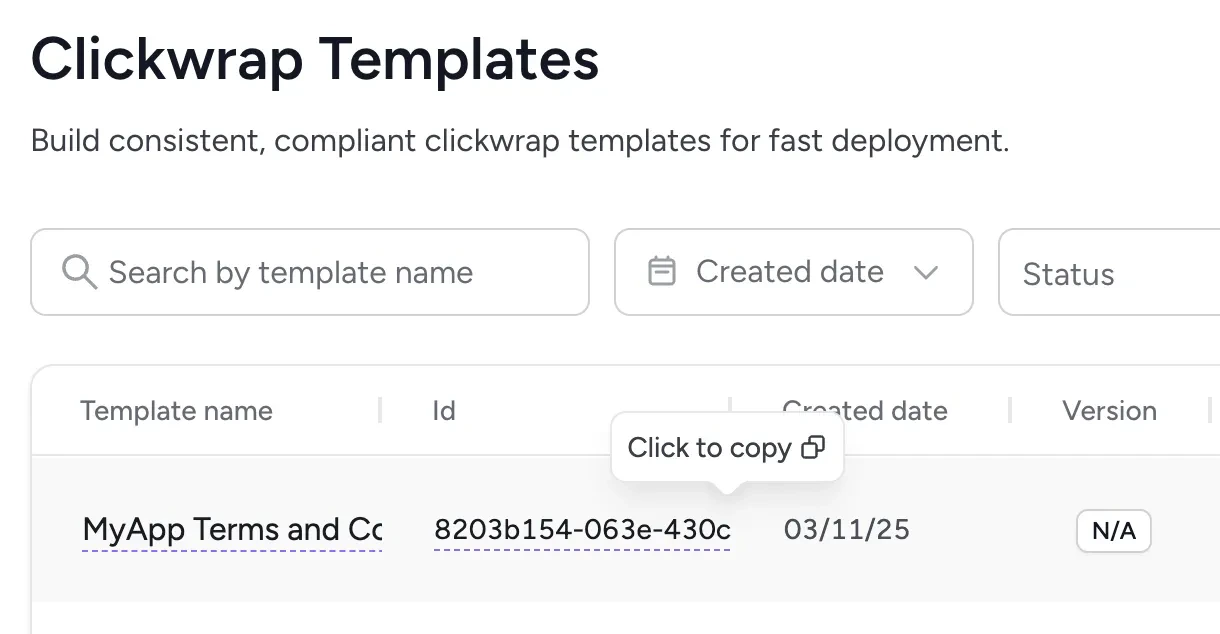Click the Clickwrap Templates page heading
Image resolution: width=1220 pixels, height=634 pixels.
tap(314, 60)
